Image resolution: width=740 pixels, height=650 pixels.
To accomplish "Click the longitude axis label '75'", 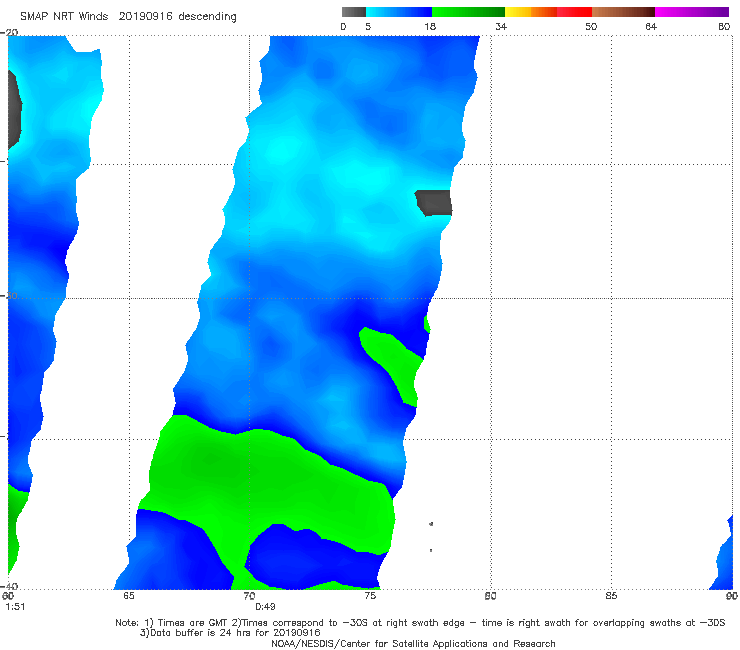I will 370,596.
